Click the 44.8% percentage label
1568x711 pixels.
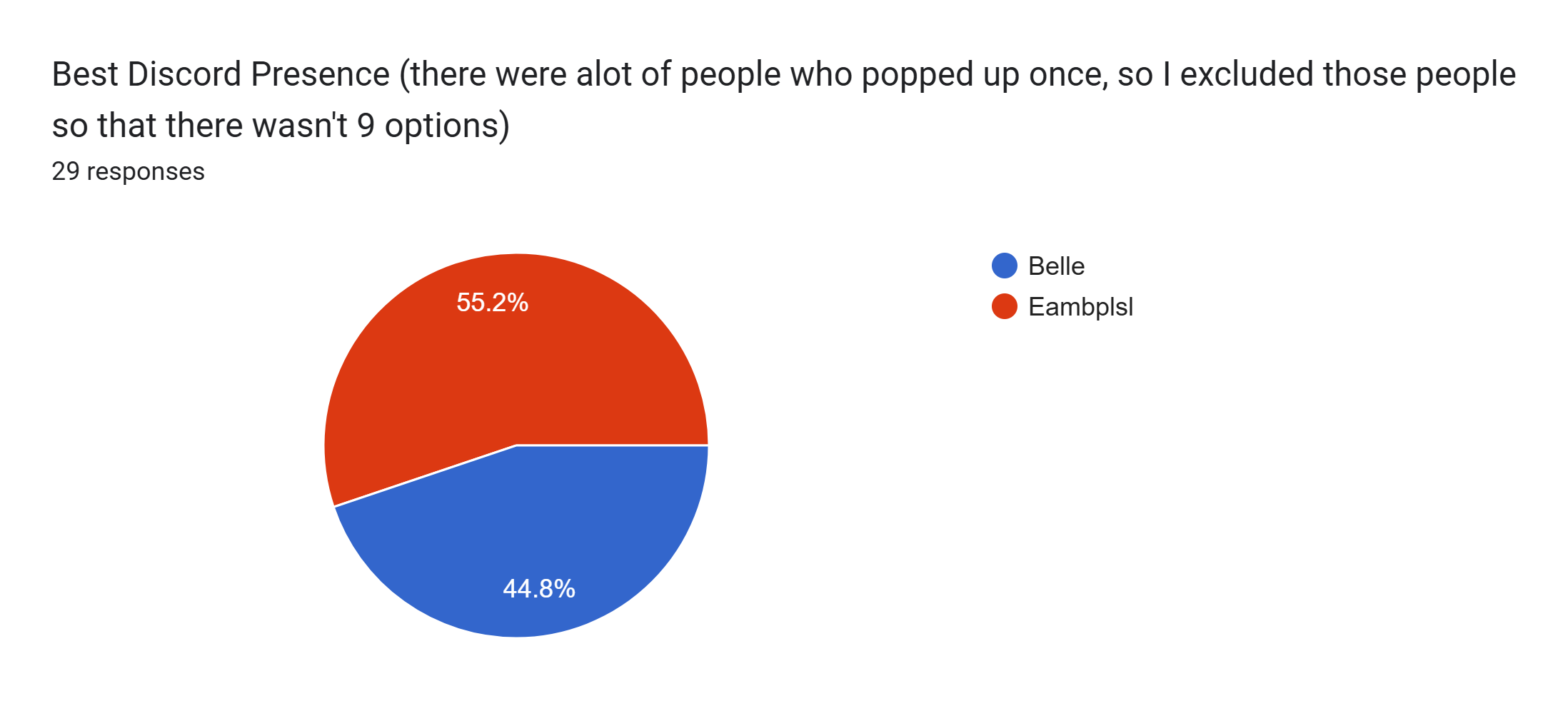(539, 589)
